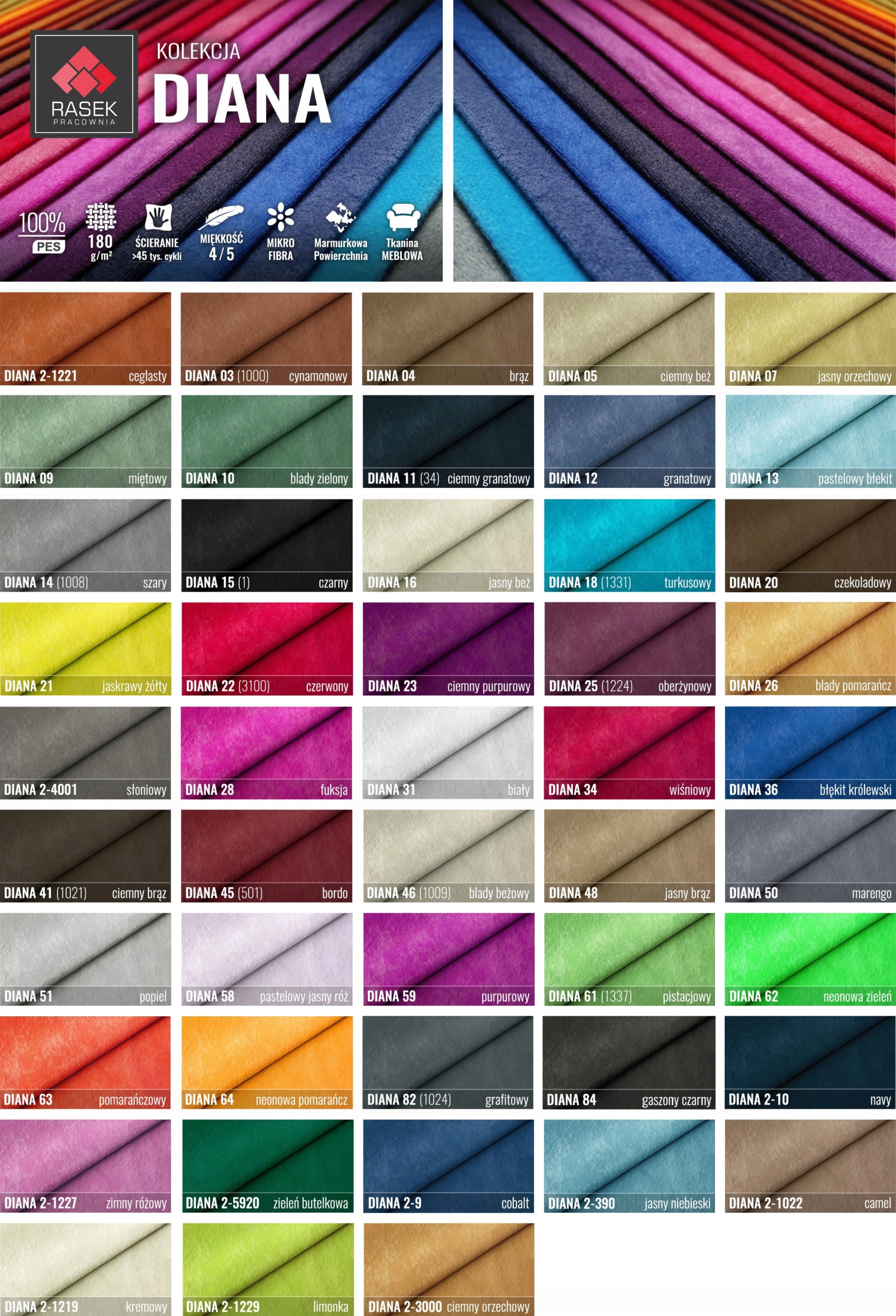Pick the DIANA 13 pastelowy błękit swatch
The height and width of the screenshot is (1316, 896).
[811, 442]
